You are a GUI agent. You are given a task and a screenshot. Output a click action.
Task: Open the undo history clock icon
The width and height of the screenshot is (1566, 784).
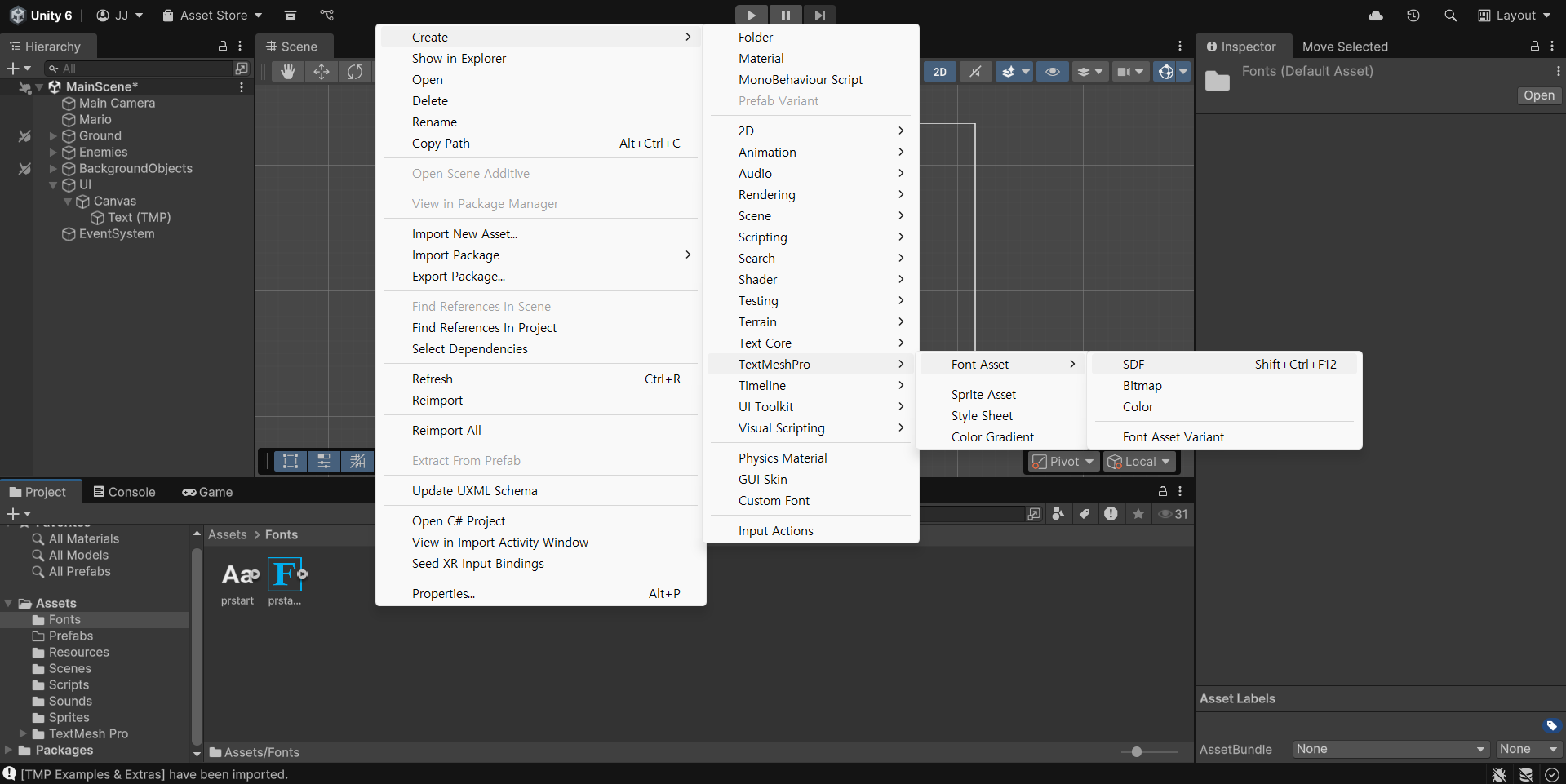(1413, 16)
